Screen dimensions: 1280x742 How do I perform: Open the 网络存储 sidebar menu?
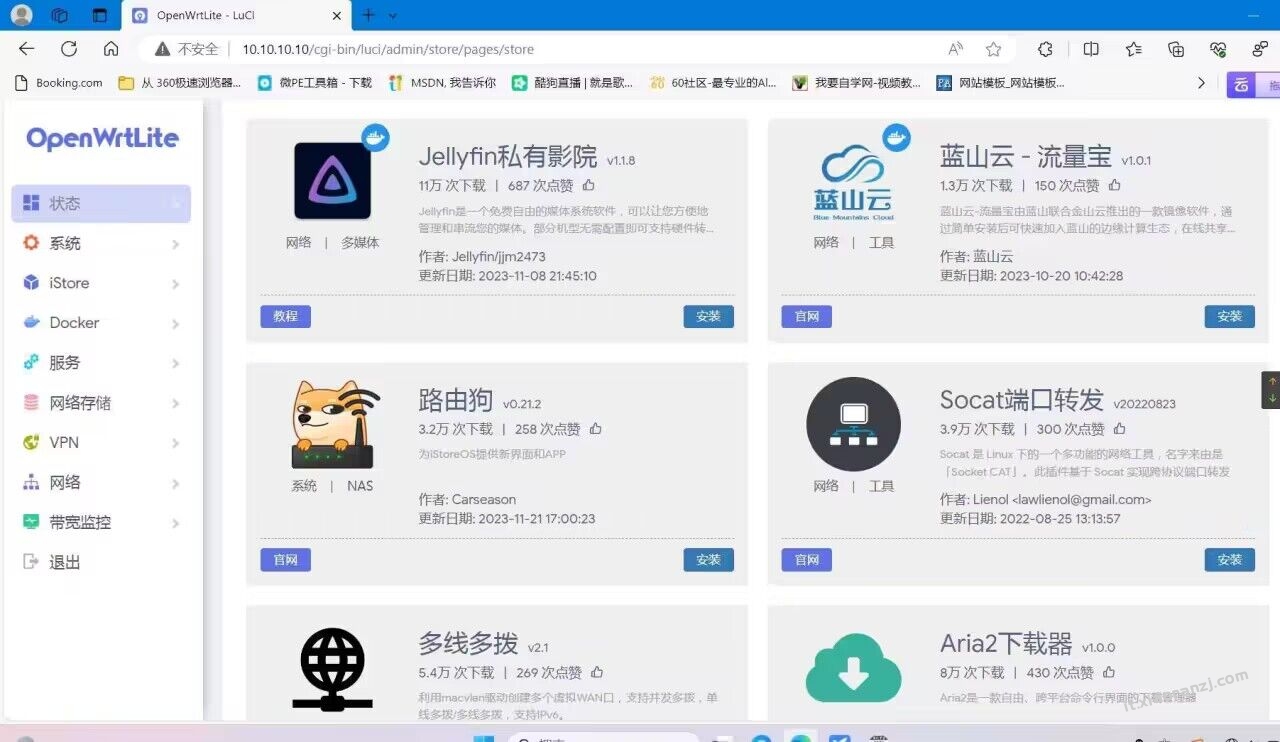point(101,403)
